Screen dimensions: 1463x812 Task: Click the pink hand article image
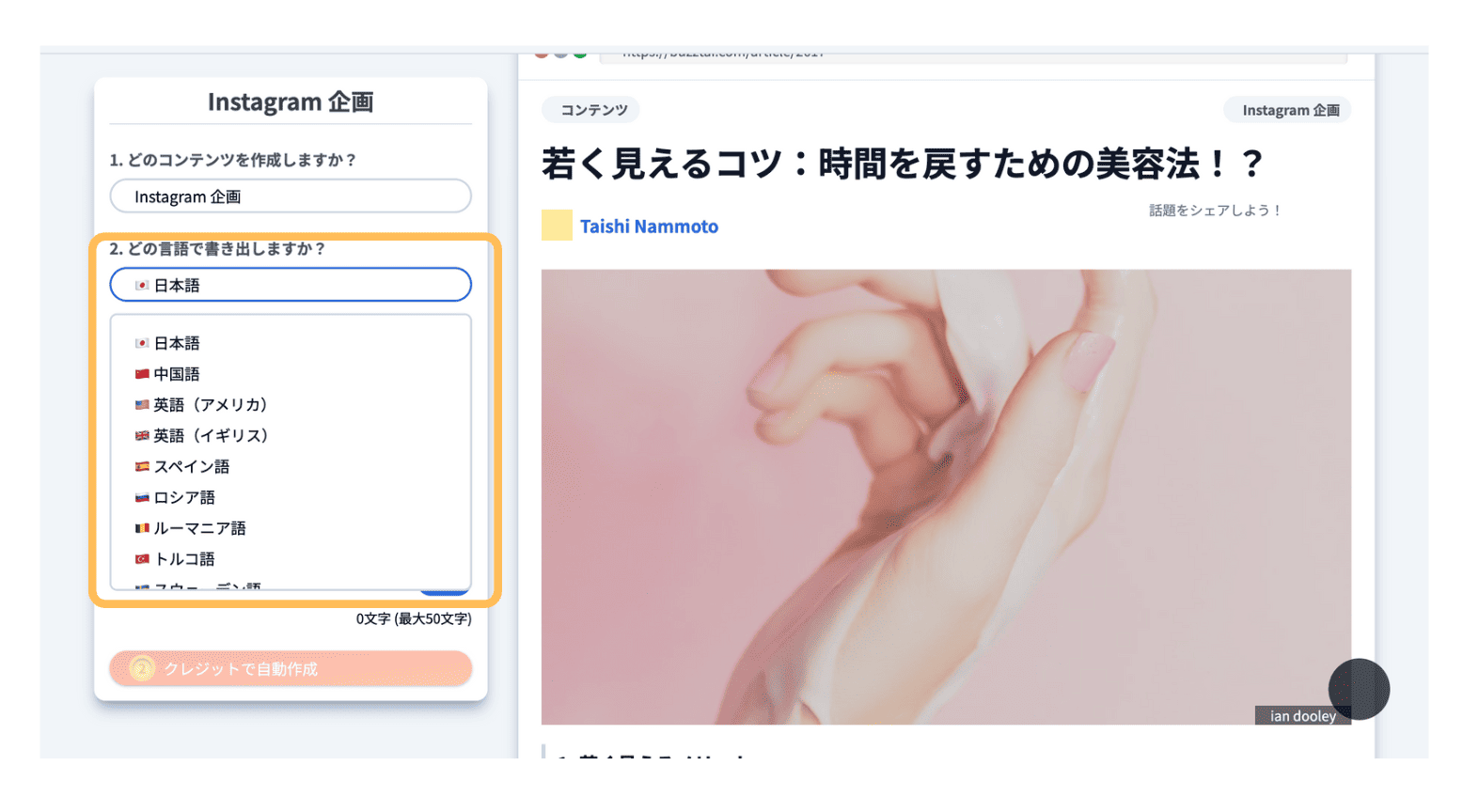click(x=946, y=497)
